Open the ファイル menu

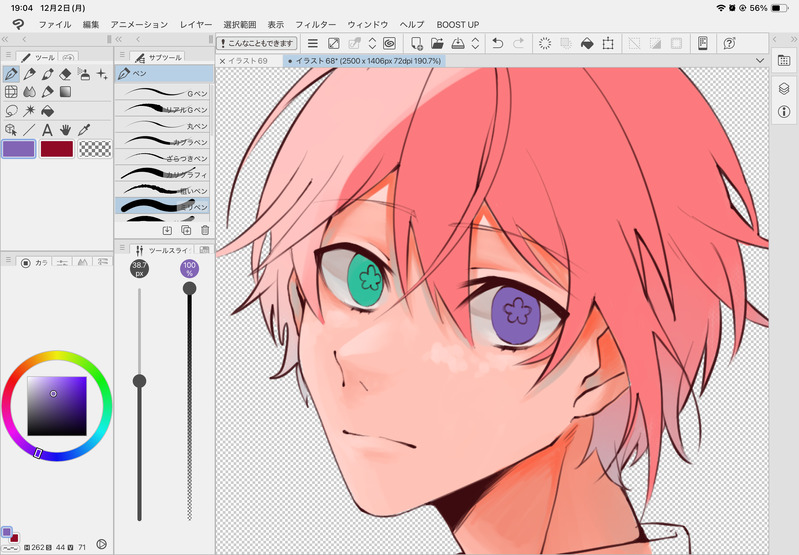point(55,24)
